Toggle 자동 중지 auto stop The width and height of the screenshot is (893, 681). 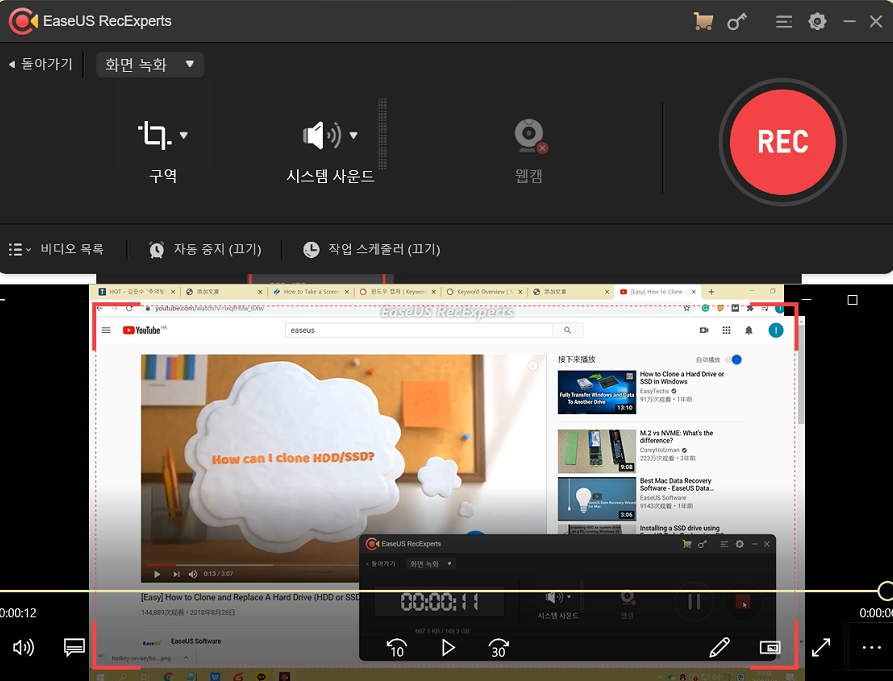point(205,249)
